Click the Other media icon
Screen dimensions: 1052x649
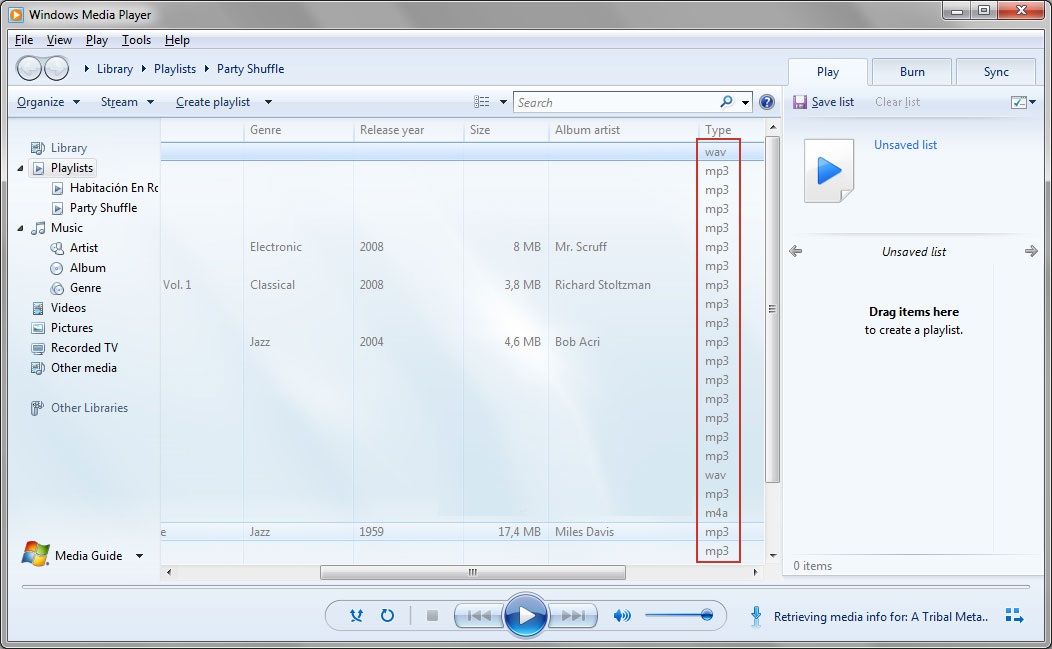(38, 368)
